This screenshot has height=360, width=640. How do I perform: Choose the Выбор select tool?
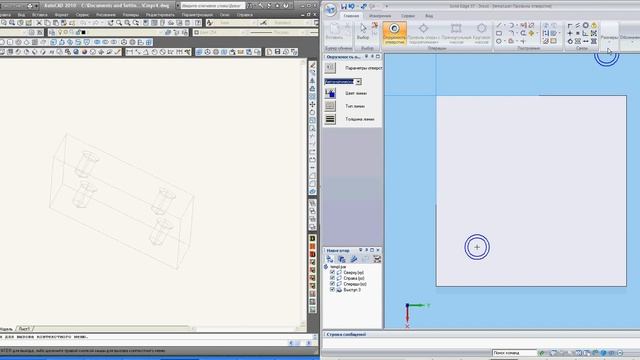(363, 31)
